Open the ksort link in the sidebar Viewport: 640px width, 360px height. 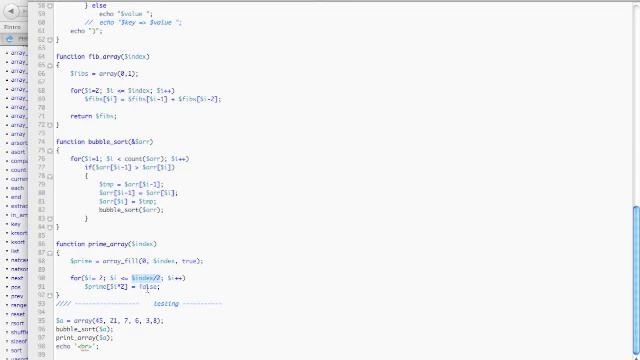(18, 242)
